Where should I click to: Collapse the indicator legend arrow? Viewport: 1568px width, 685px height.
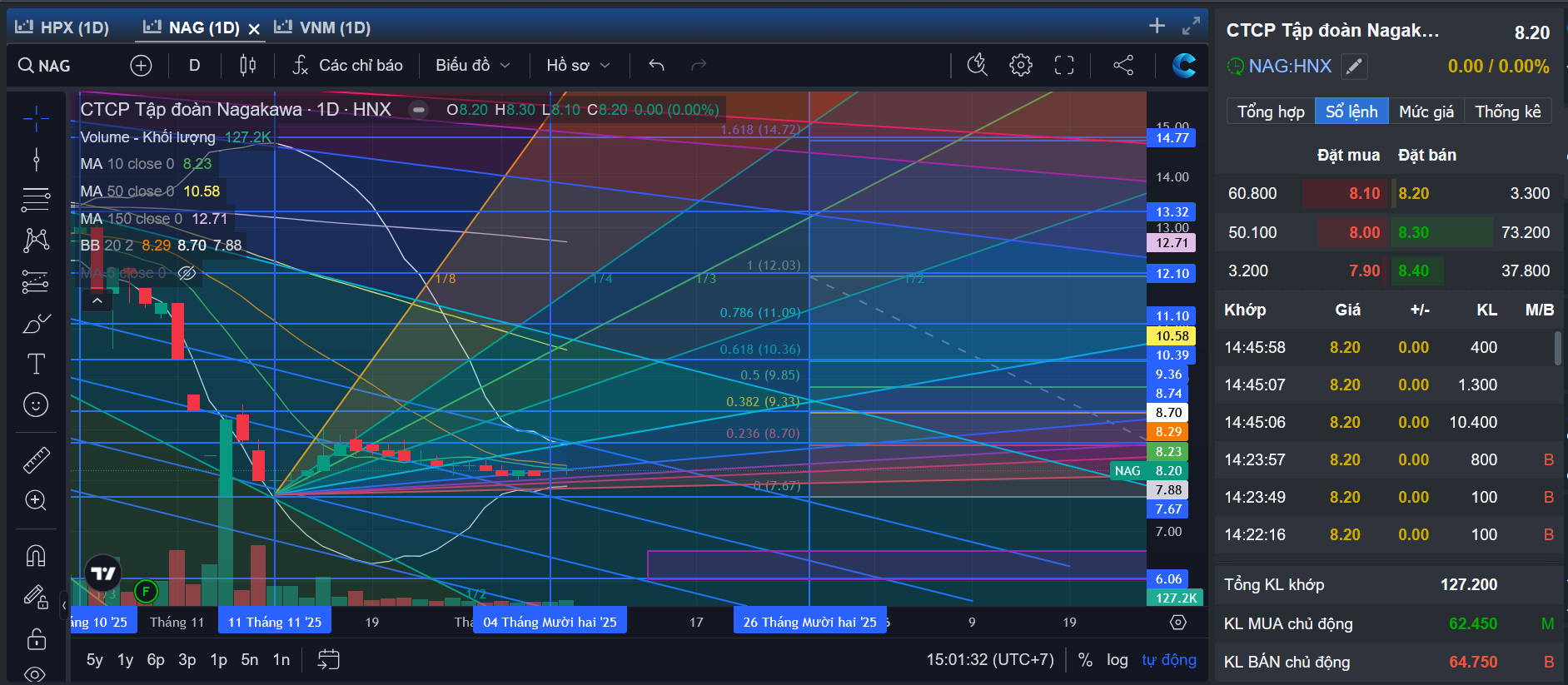pyautogui.click(x=97, y=300)
